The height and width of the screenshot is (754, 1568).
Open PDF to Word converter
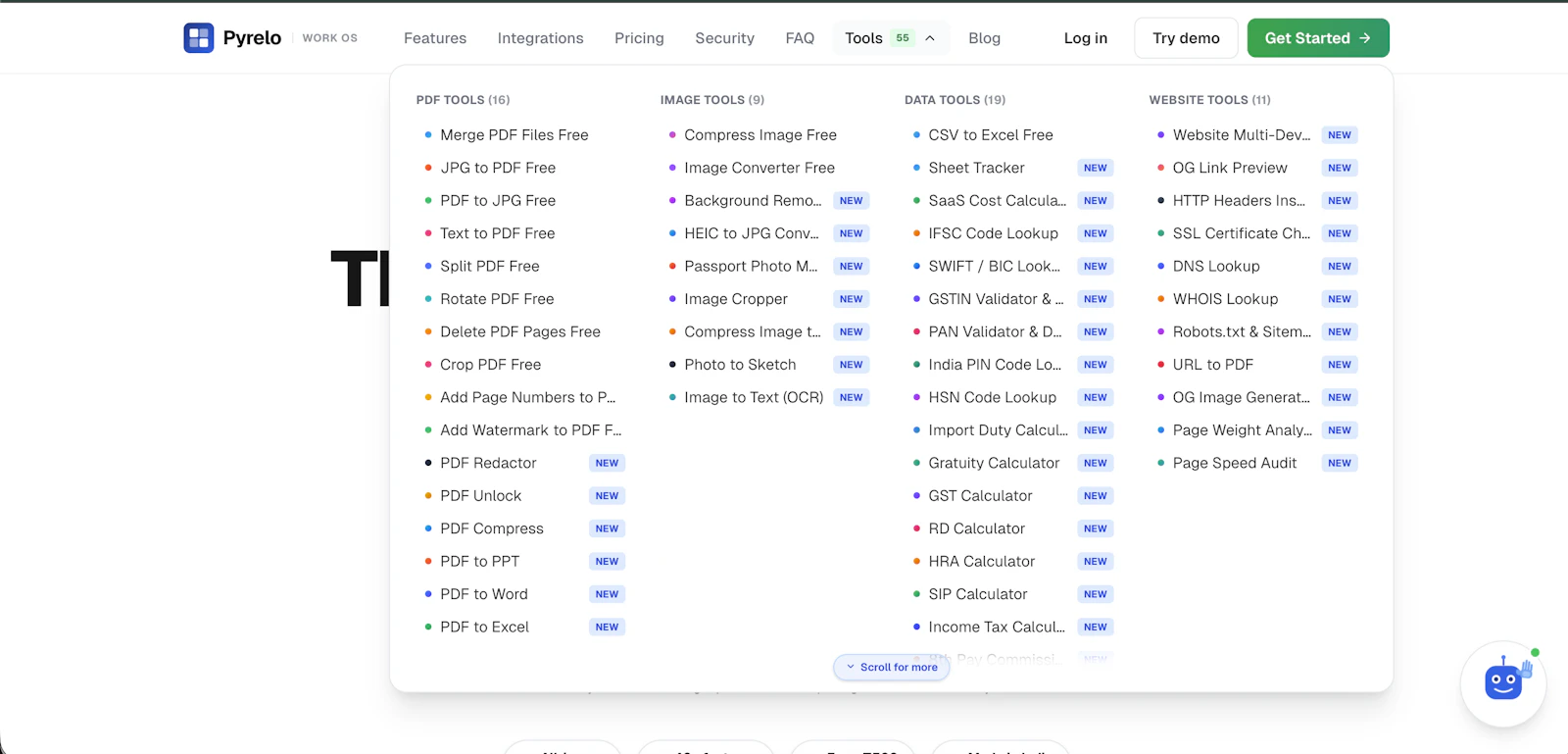tap(483, 594)
